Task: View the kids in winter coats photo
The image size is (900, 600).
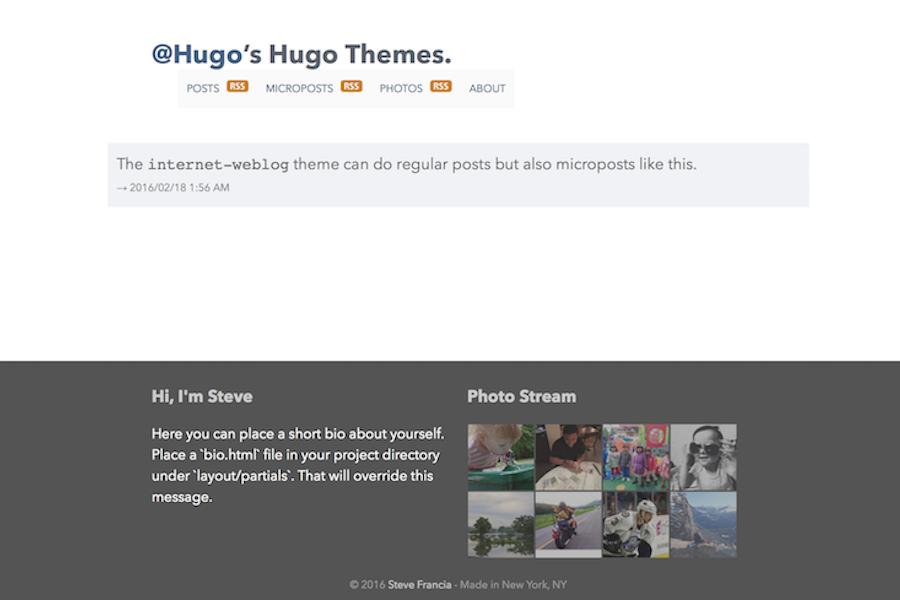Action: pyautogui.click(x=635, y=455)
